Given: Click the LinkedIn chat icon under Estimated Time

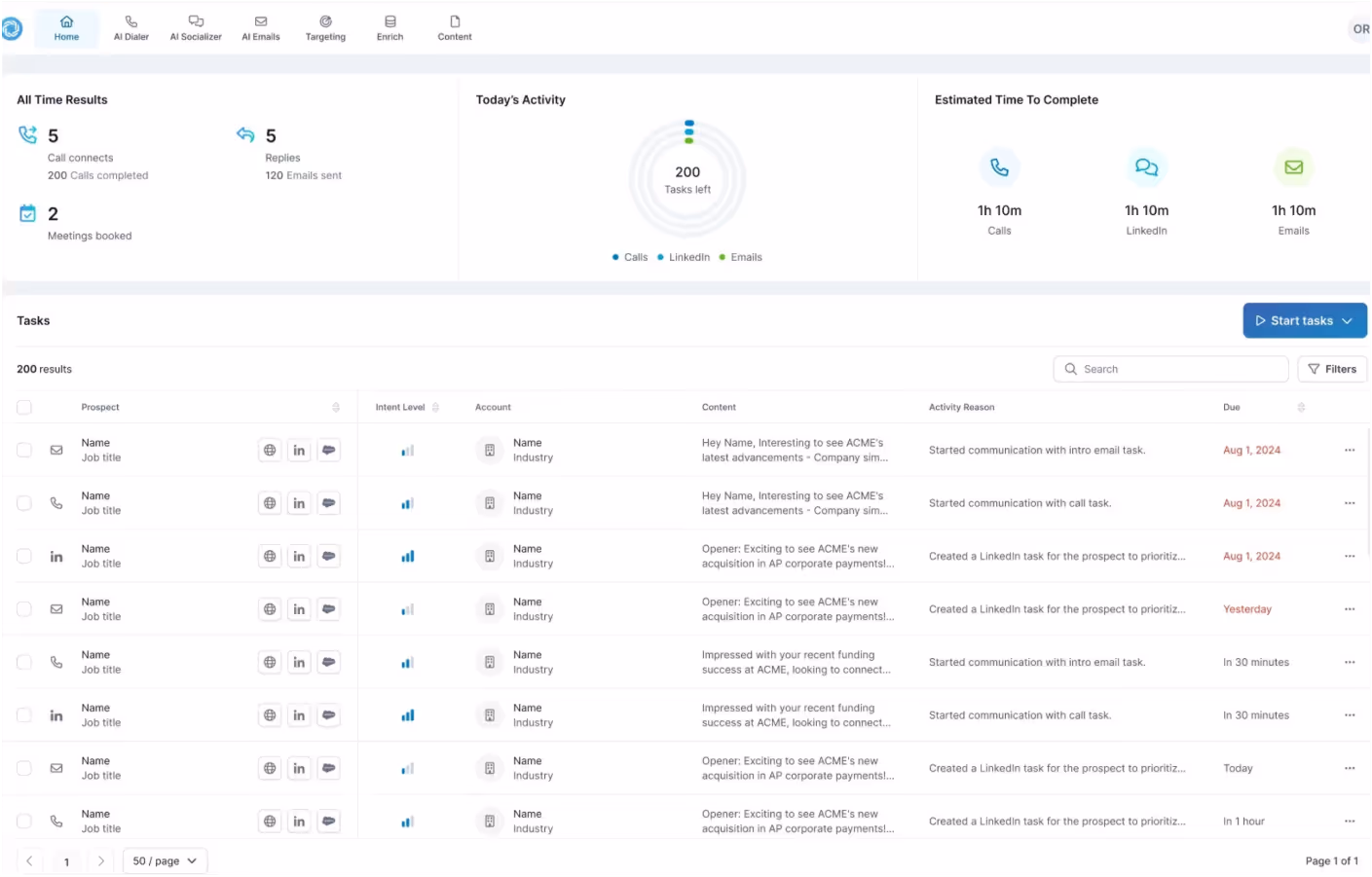Looking at the screenshot, I should (x=1147, y=167).
